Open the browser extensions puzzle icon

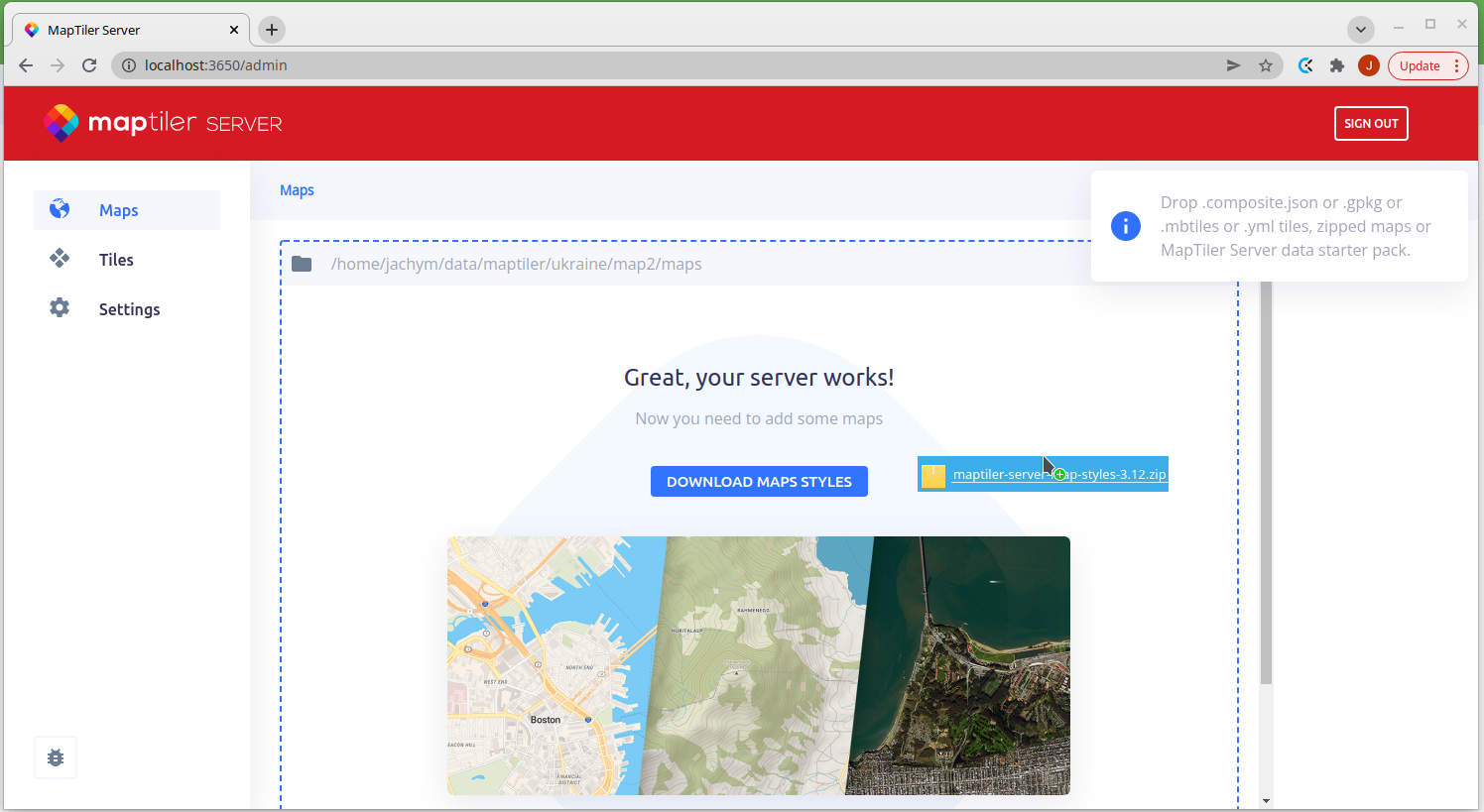click(x=1337, y=65)
